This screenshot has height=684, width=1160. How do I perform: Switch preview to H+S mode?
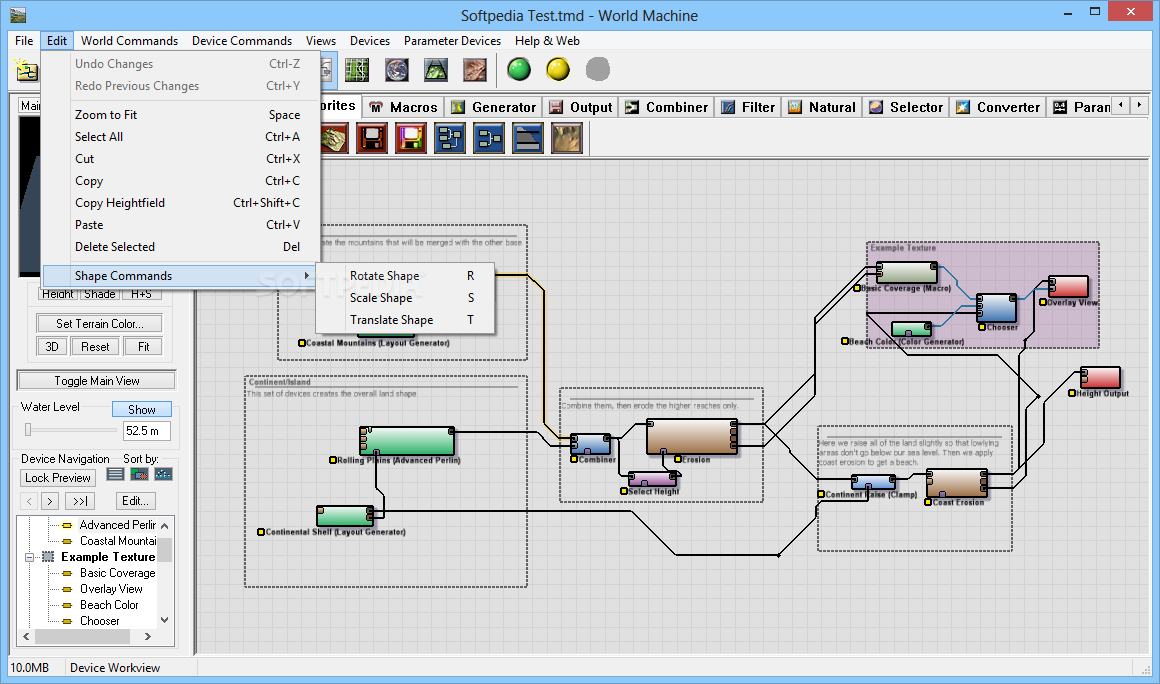pyautogui.click(x=141, y=294)
